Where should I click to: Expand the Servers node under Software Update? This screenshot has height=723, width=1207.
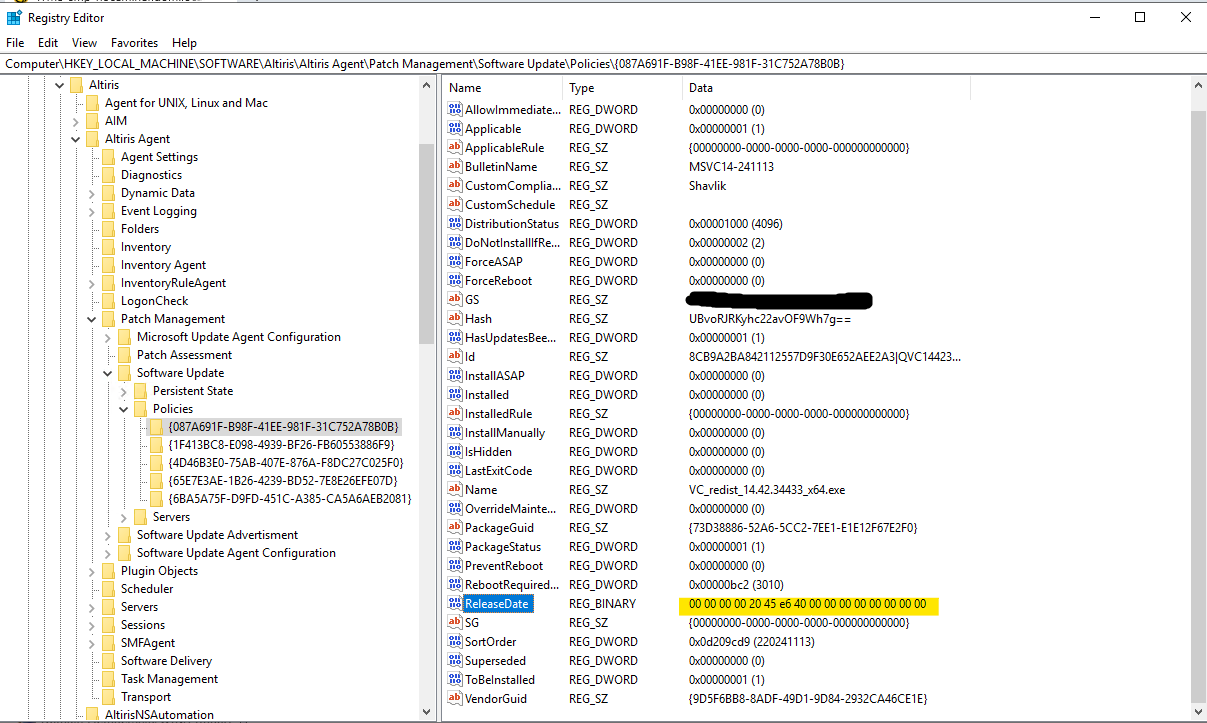click(x=124, y=517)
